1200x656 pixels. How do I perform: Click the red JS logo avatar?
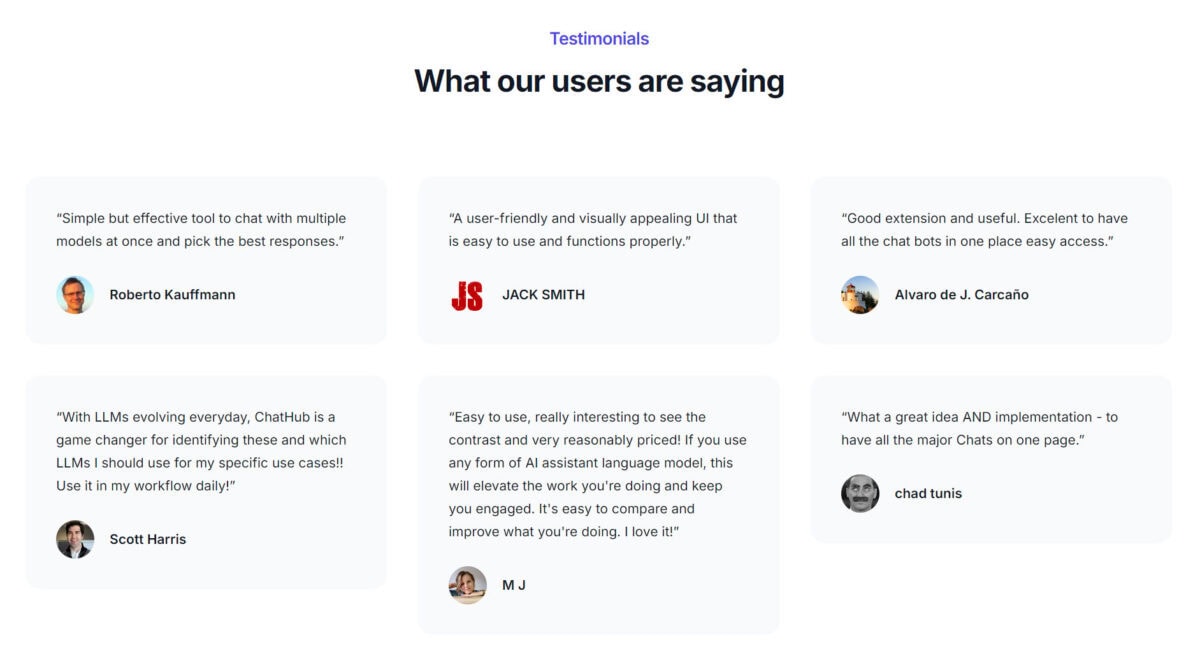tap(467, 295)
